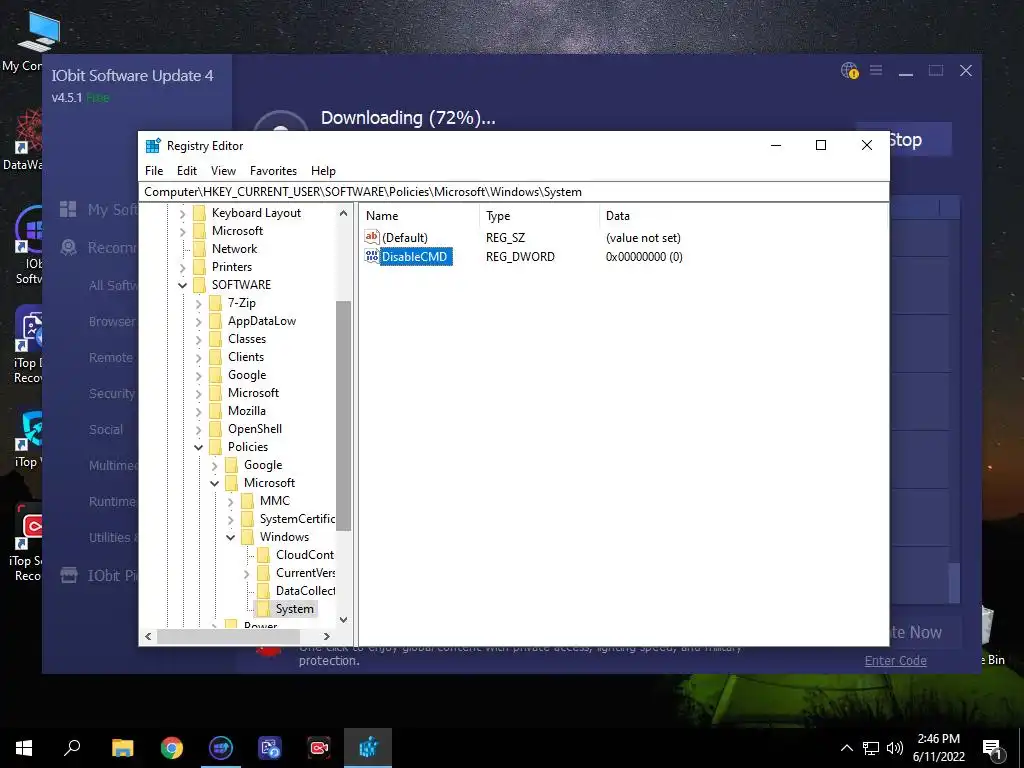Select the SystemCertificates key folder
Screen dimensions: 1024x768
(x=297, y=519)
